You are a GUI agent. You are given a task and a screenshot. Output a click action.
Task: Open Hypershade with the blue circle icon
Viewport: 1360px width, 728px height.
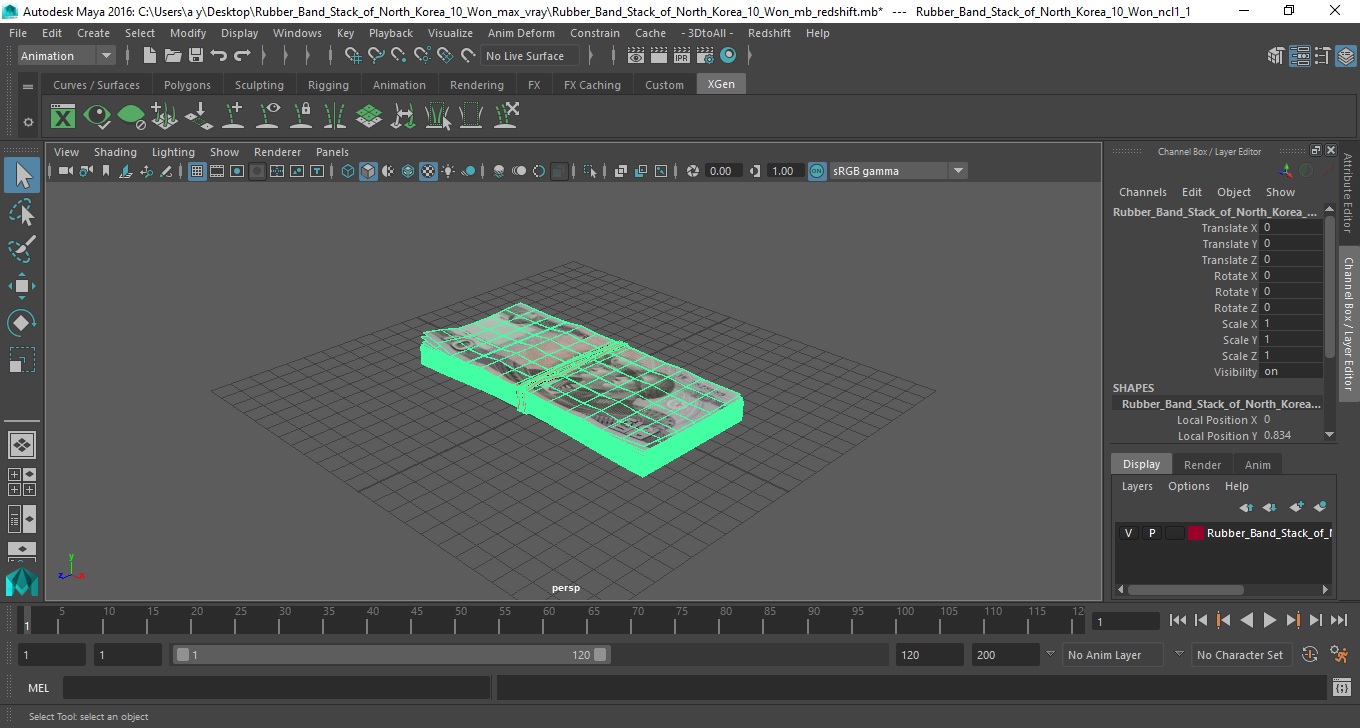(x=728, y=56)
